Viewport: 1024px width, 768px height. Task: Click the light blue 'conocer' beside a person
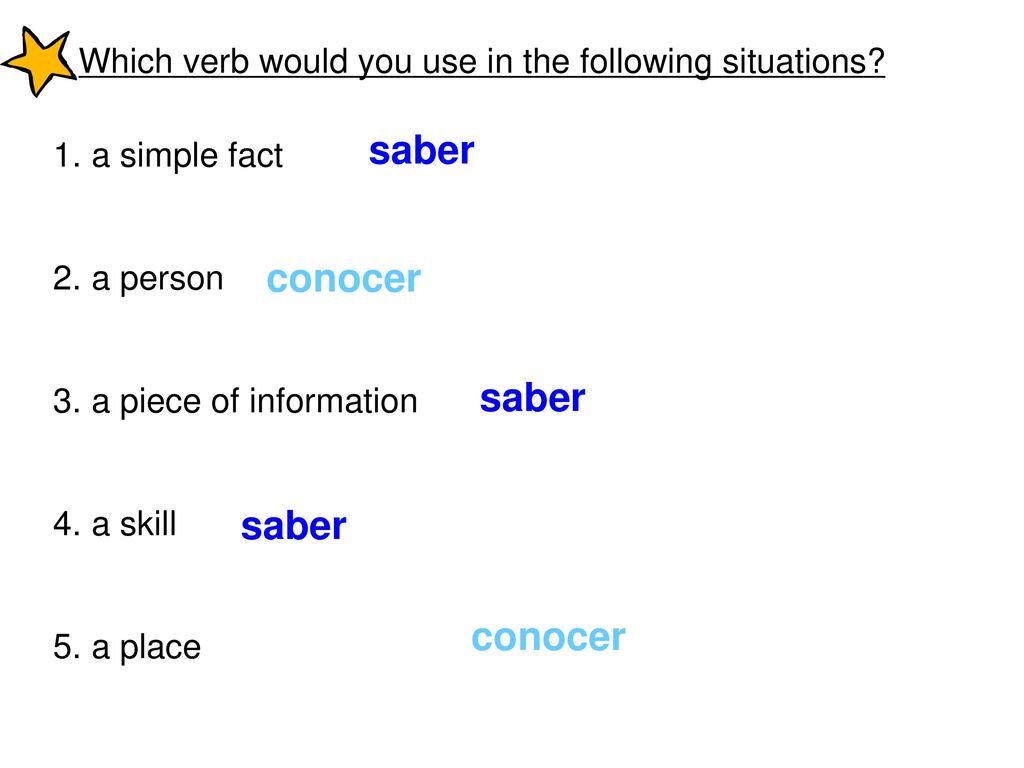pyautogui.click(x=344, y=280)
